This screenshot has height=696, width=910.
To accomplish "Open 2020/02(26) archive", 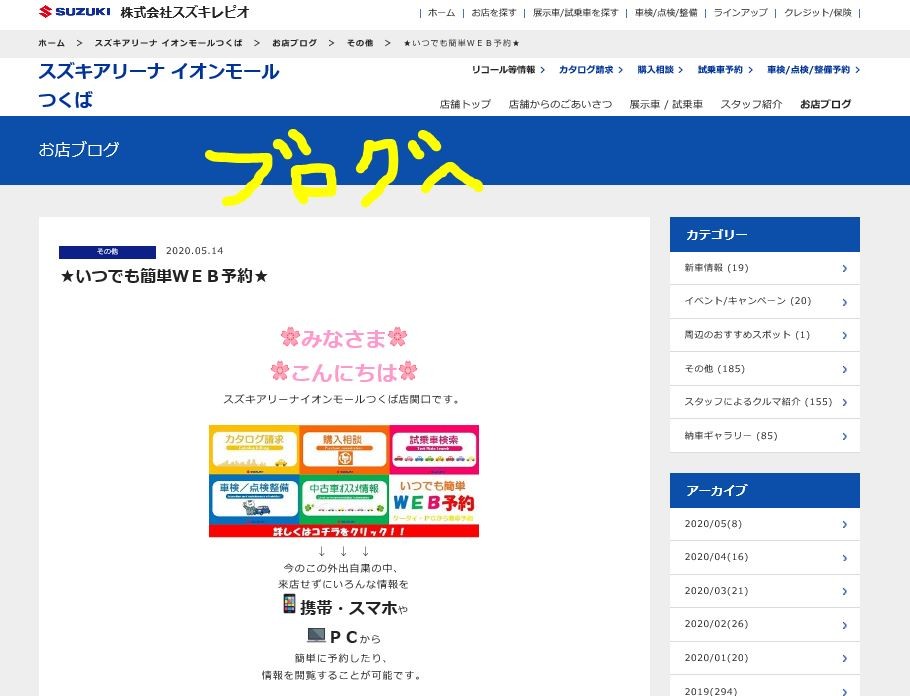I will [x=764, y=624].
